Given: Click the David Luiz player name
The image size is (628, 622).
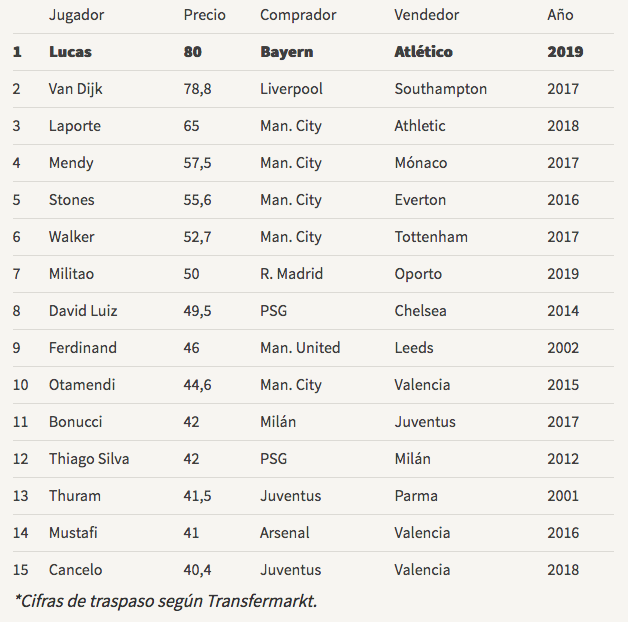Looking at the screenshot, I should pos(83,311).
